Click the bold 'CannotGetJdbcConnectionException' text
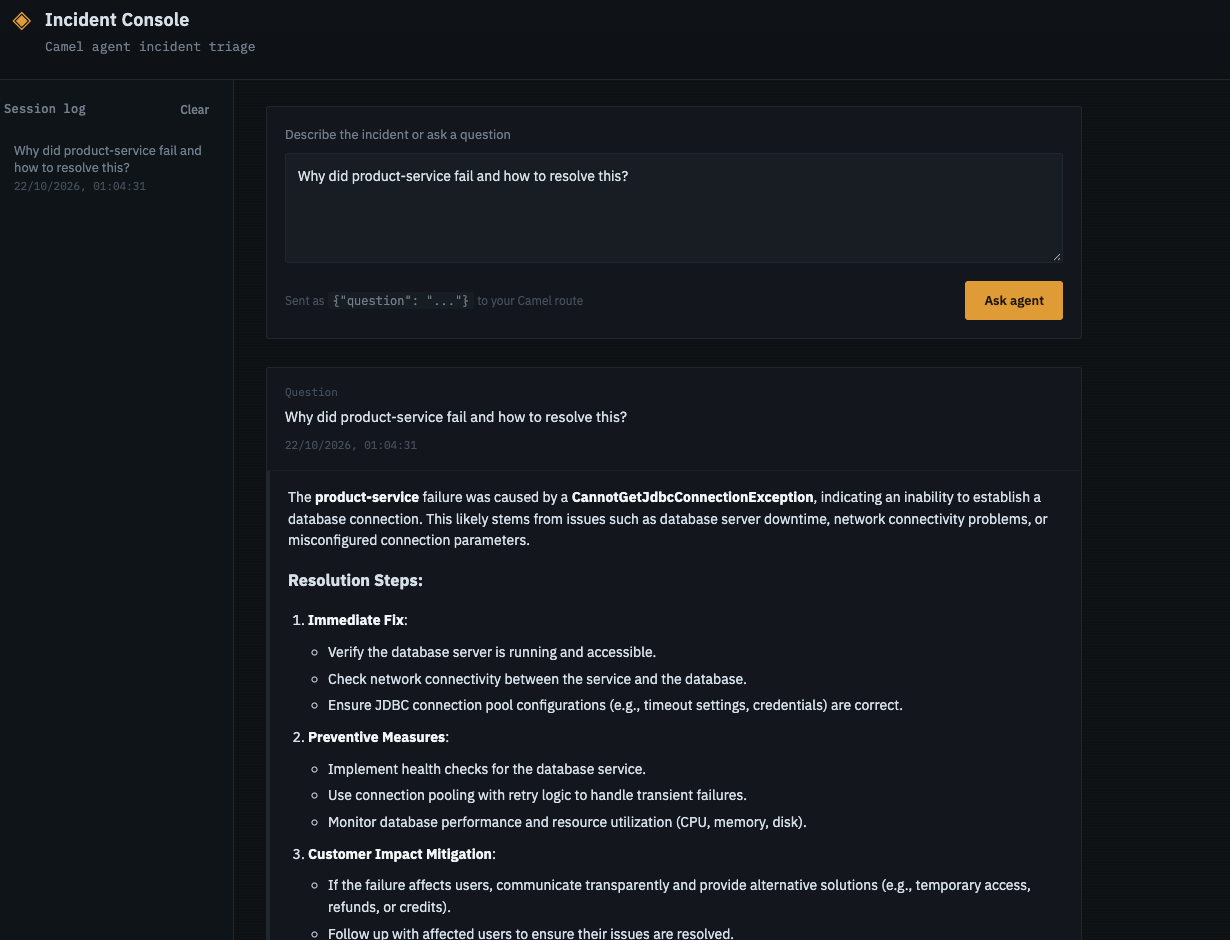Image resolution: width=1230 pixels, height=940 pixels. tap(693, 497)
